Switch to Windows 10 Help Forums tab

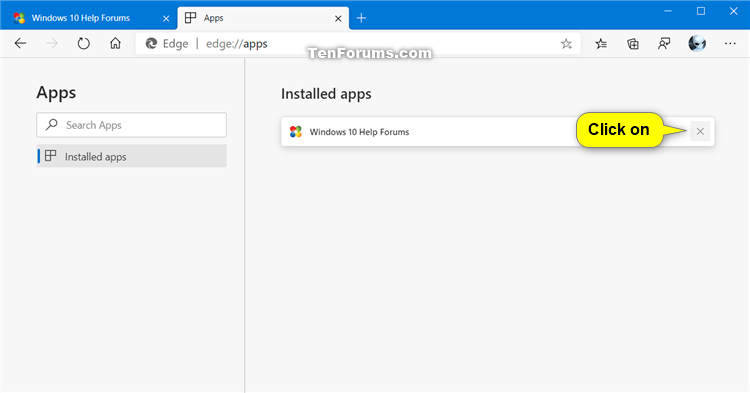(80, 18)
